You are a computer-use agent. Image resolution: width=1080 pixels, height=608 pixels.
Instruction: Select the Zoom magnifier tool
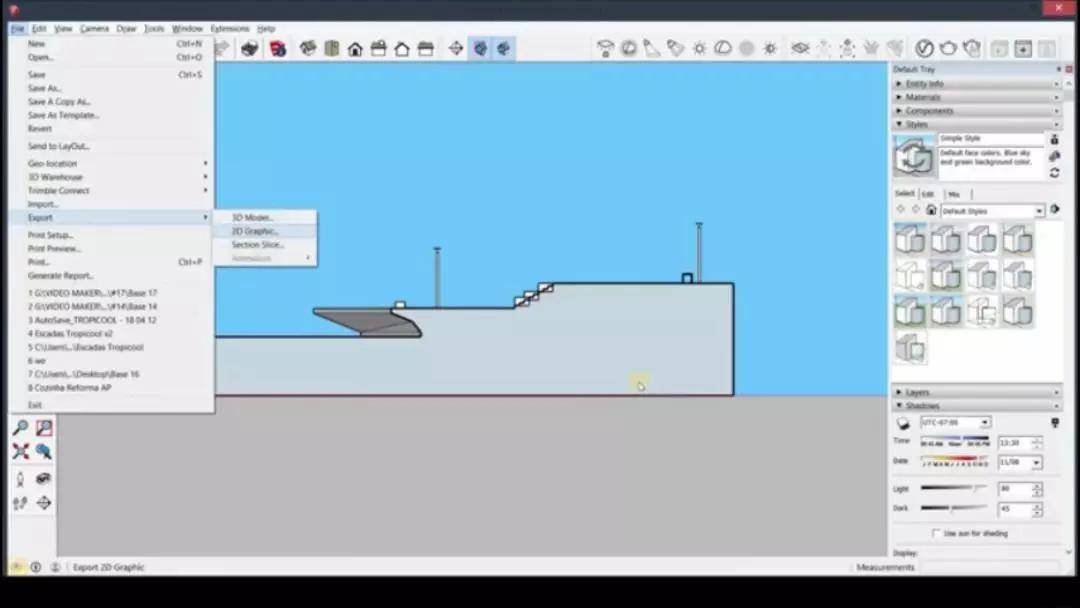pos(20,428)
